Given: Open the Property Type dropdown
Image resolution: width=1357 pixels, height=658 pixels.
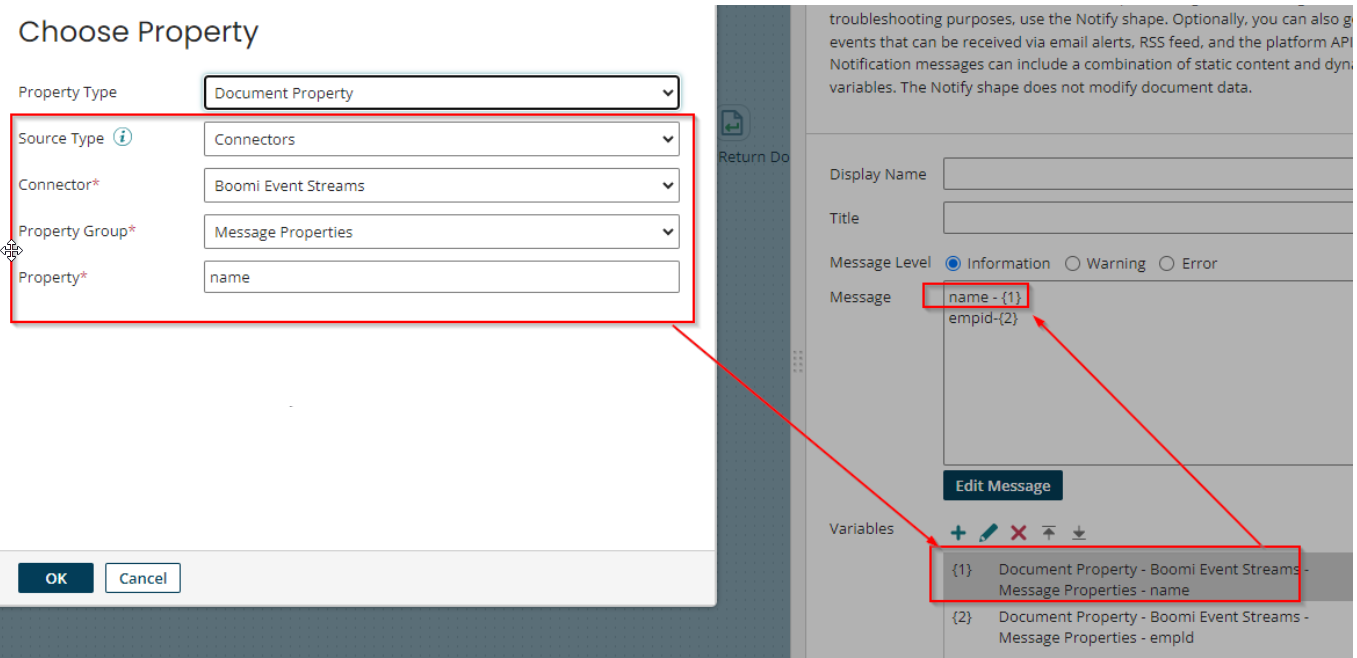Looking at the screenshot, I should point(441,93).
